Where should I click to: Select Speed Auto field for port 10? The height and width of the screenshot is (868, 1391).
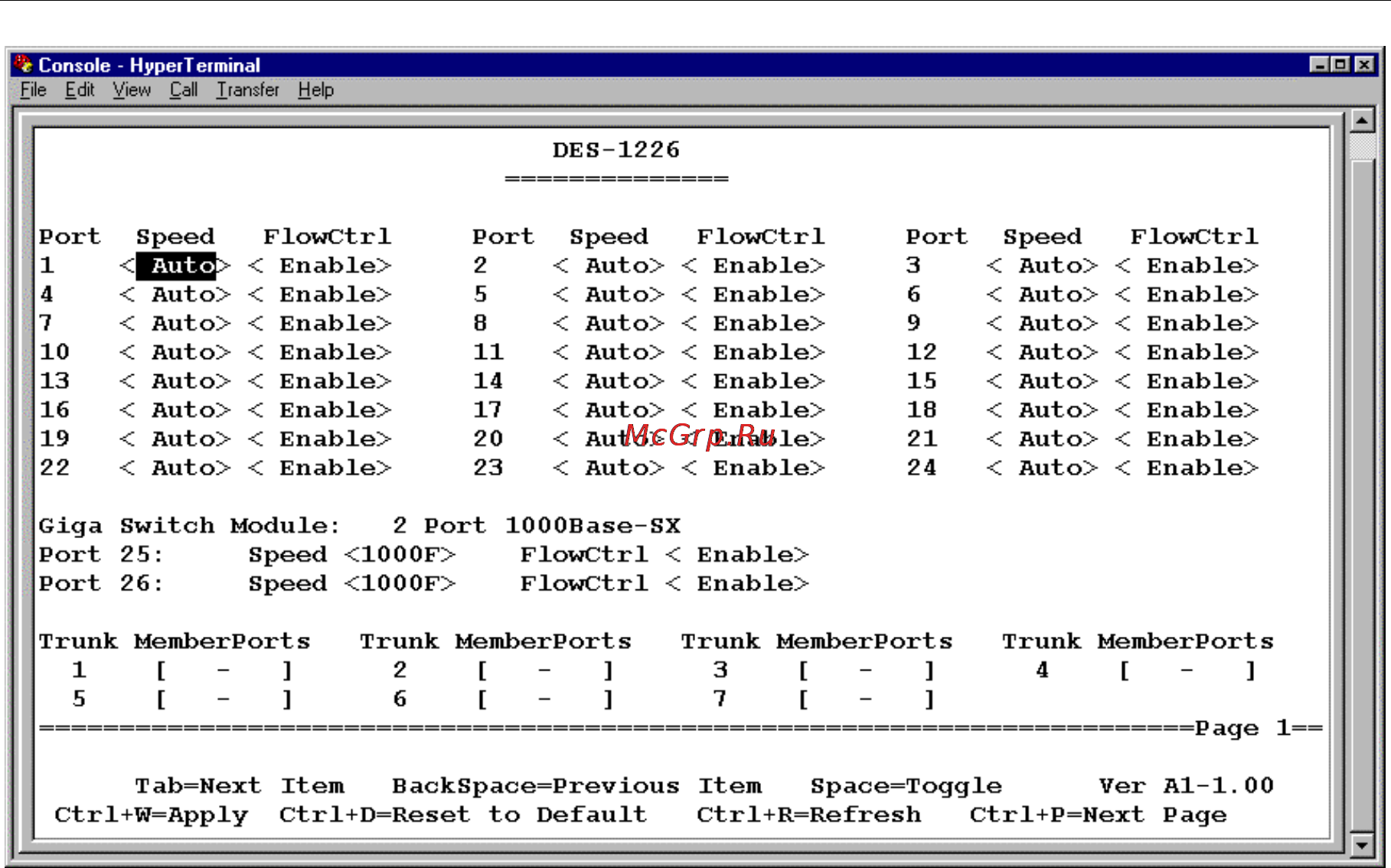(175, 352)
